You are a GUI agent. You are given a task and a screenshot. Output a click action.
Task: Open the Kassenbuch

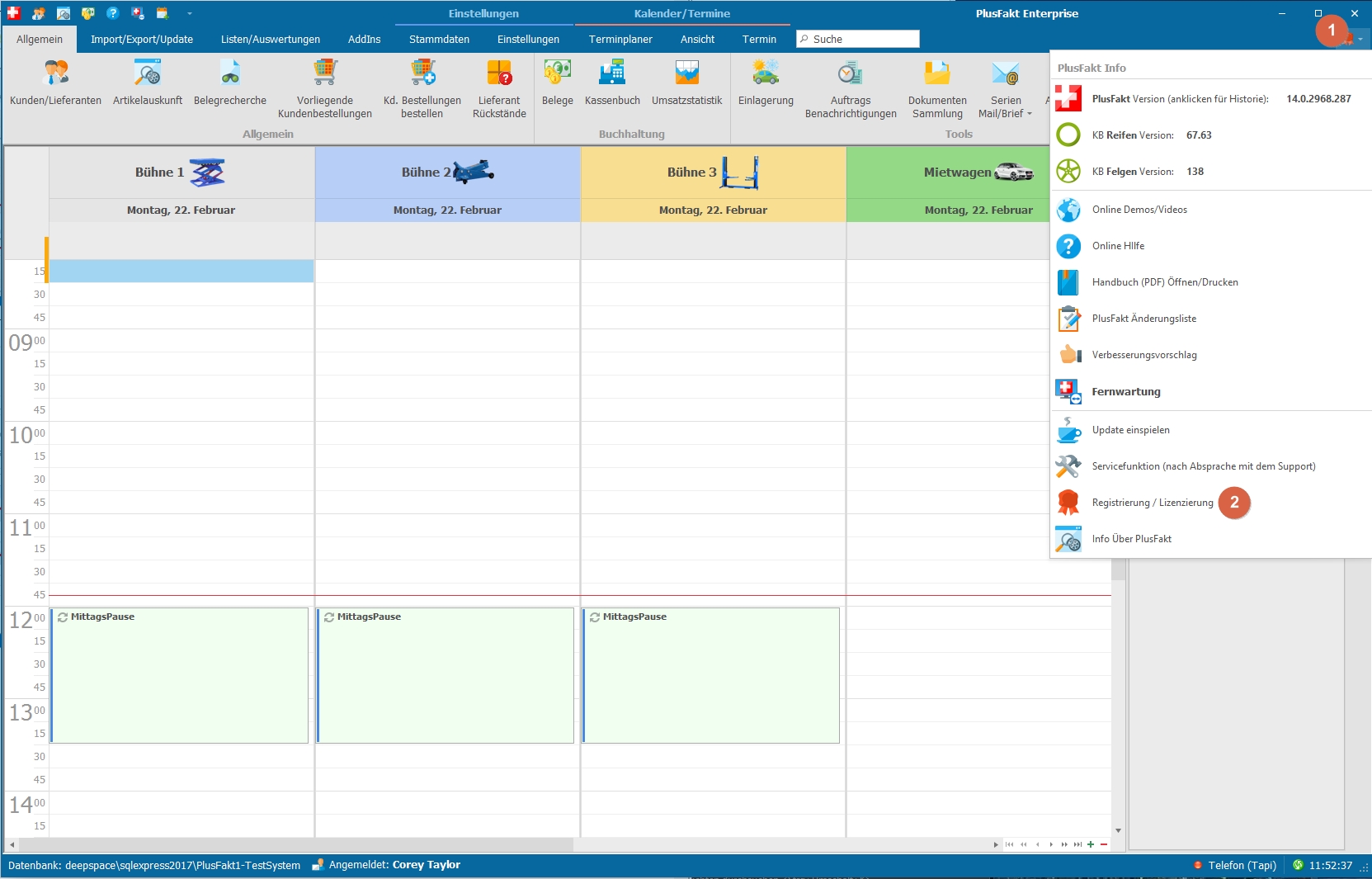point(612,83)
